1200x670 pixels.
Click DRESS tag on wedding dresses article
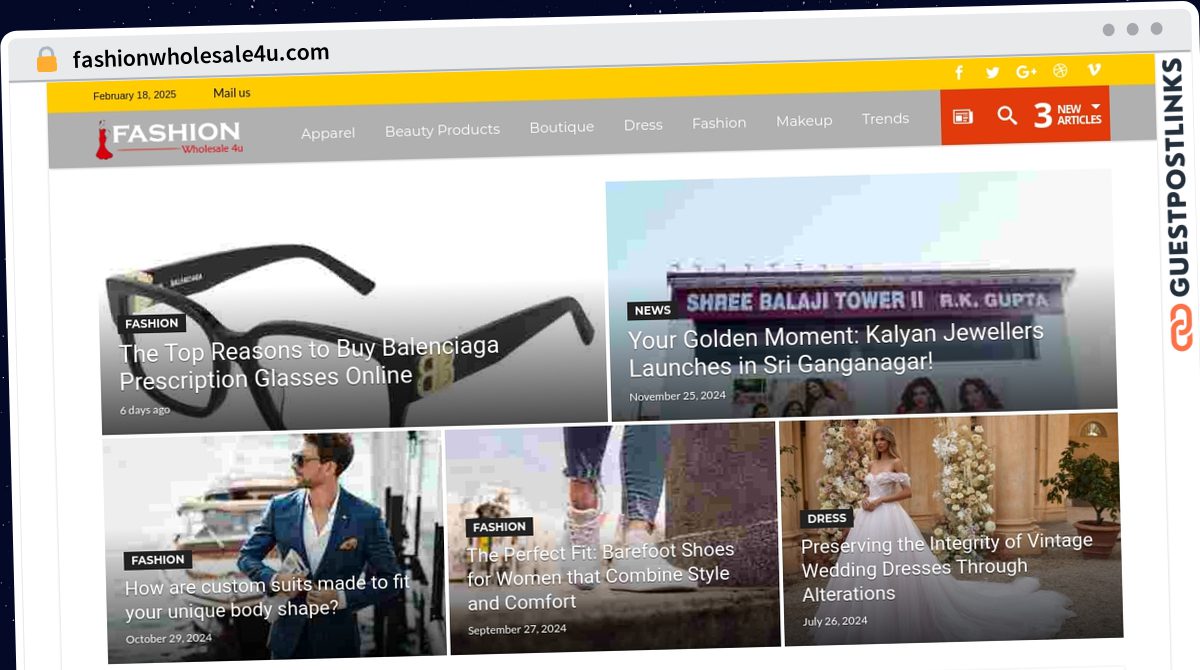[x=827, y=518]
